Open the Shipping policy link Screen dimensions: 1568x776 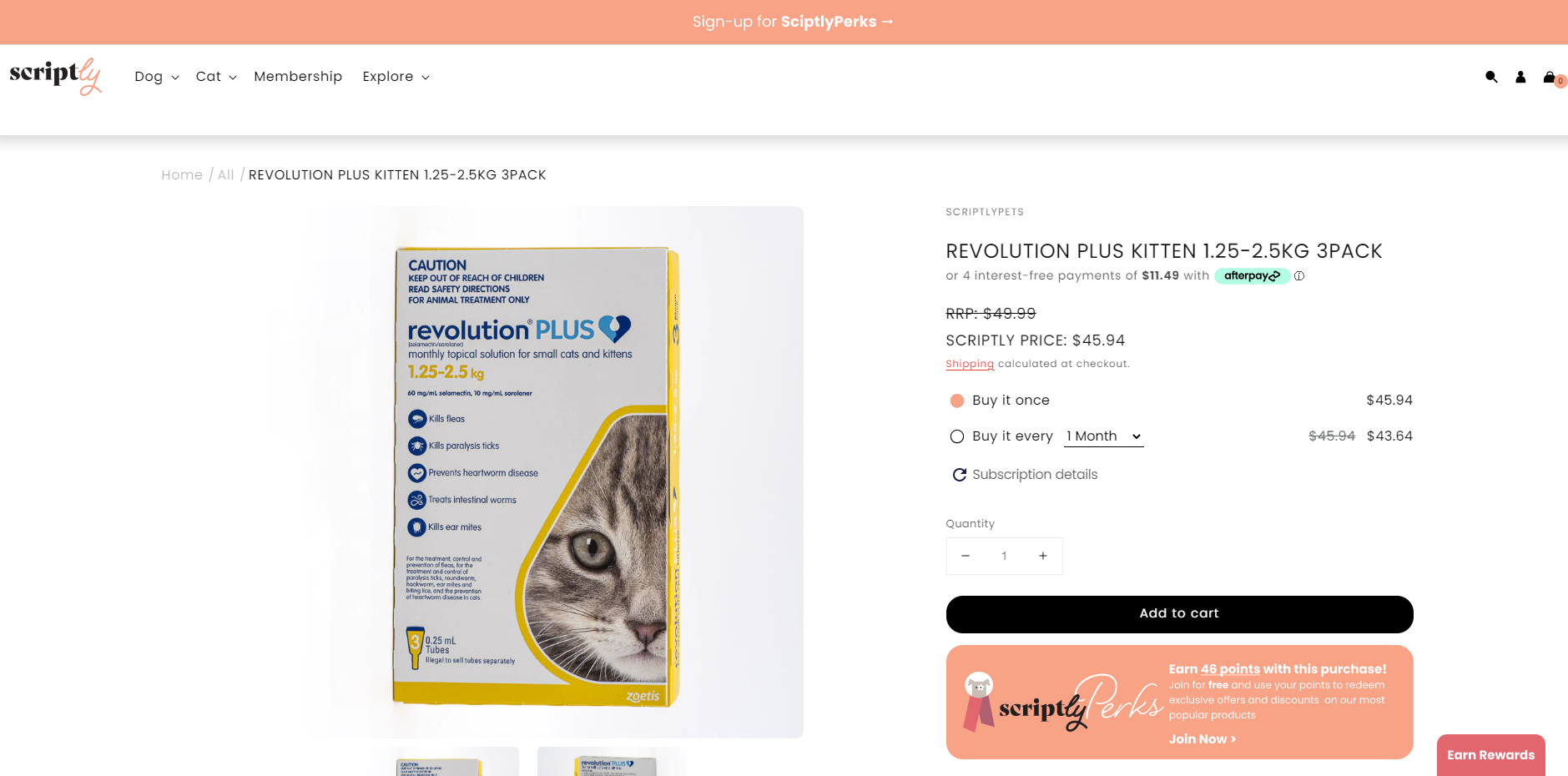(x=970, y=364)
